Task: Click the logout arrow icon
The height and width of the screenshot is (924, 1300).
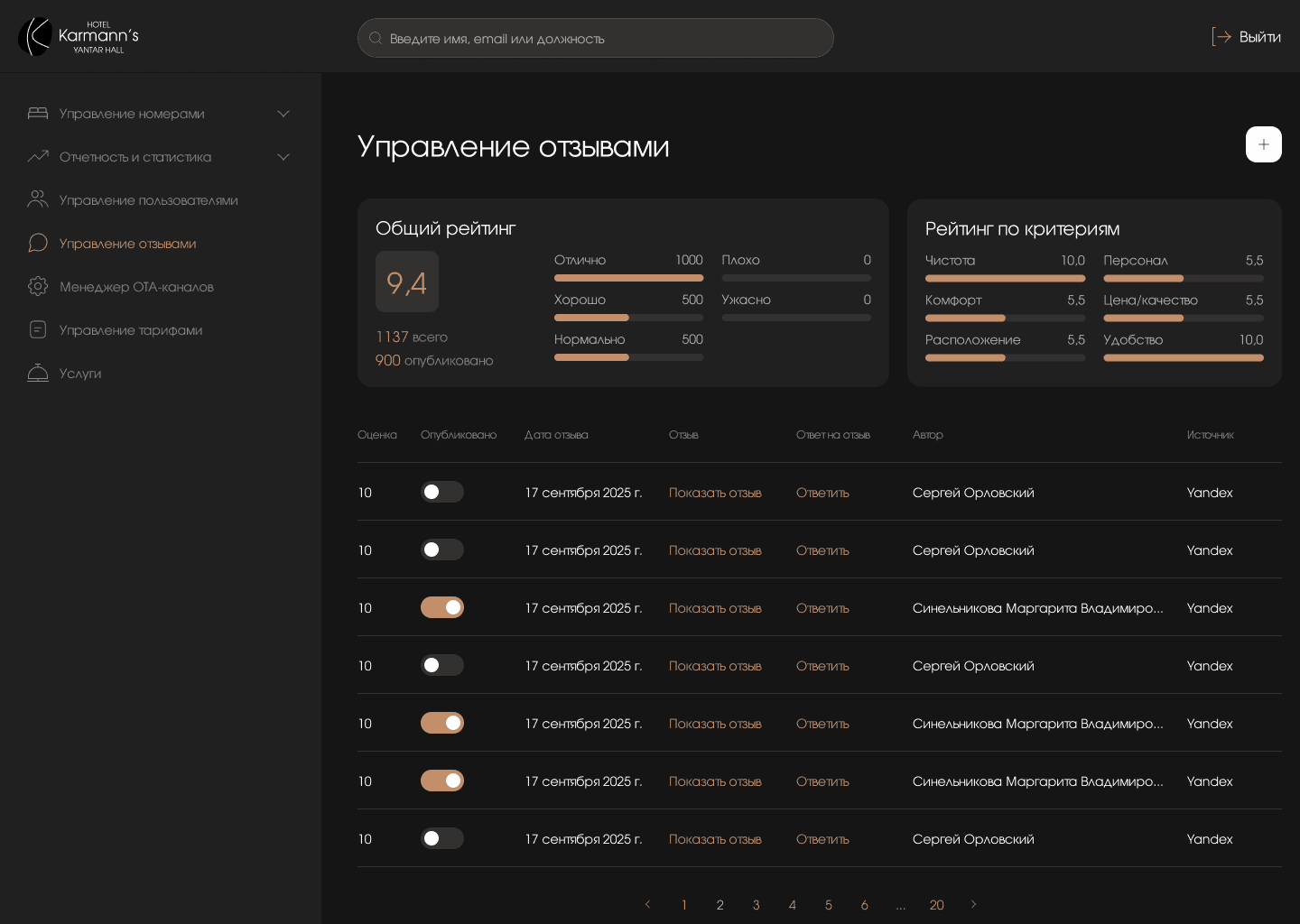Action: click(1221, 37)
